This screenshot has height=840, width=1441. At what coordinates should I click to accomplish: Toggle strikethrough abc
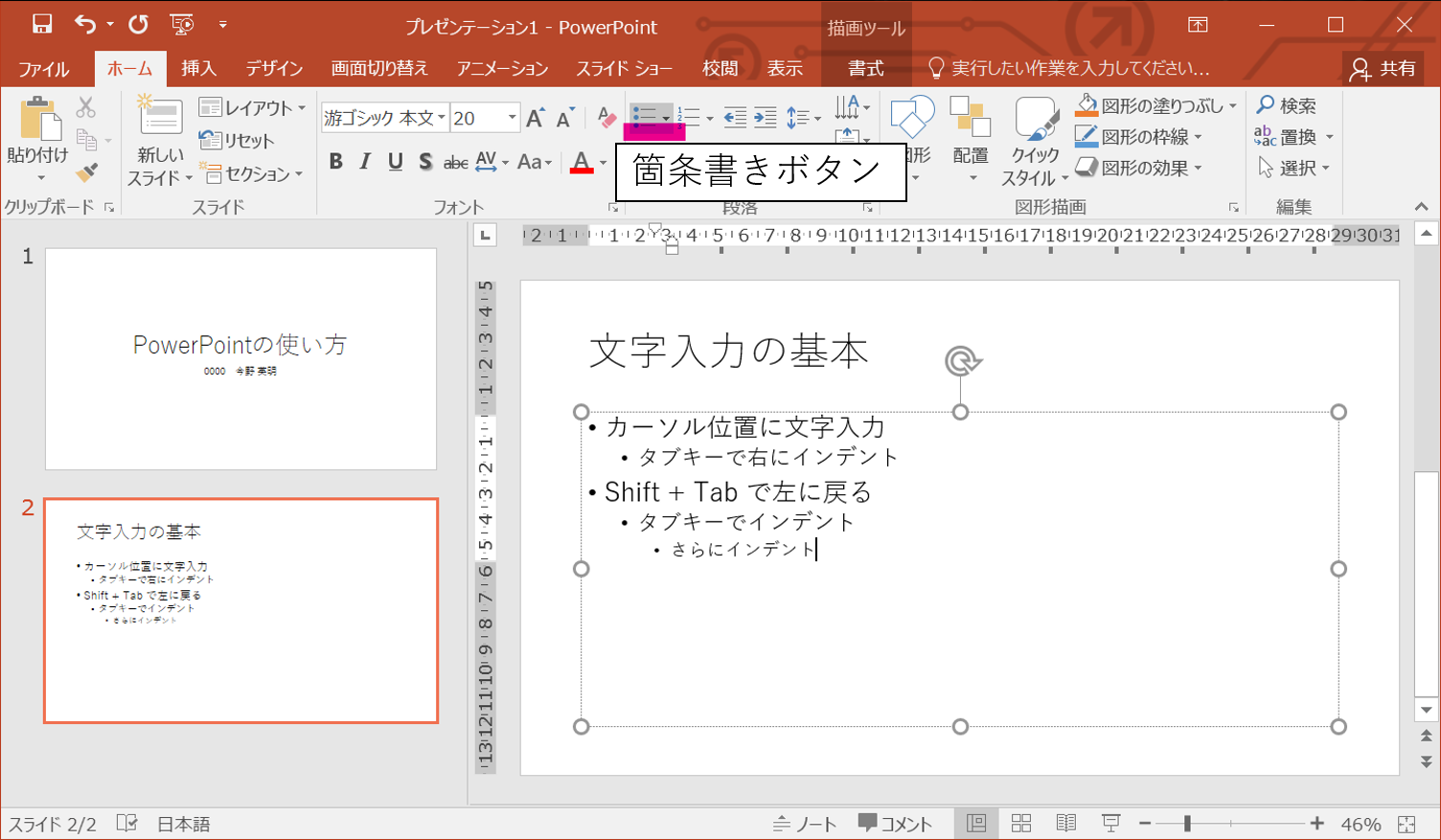(x=456, y=163)
